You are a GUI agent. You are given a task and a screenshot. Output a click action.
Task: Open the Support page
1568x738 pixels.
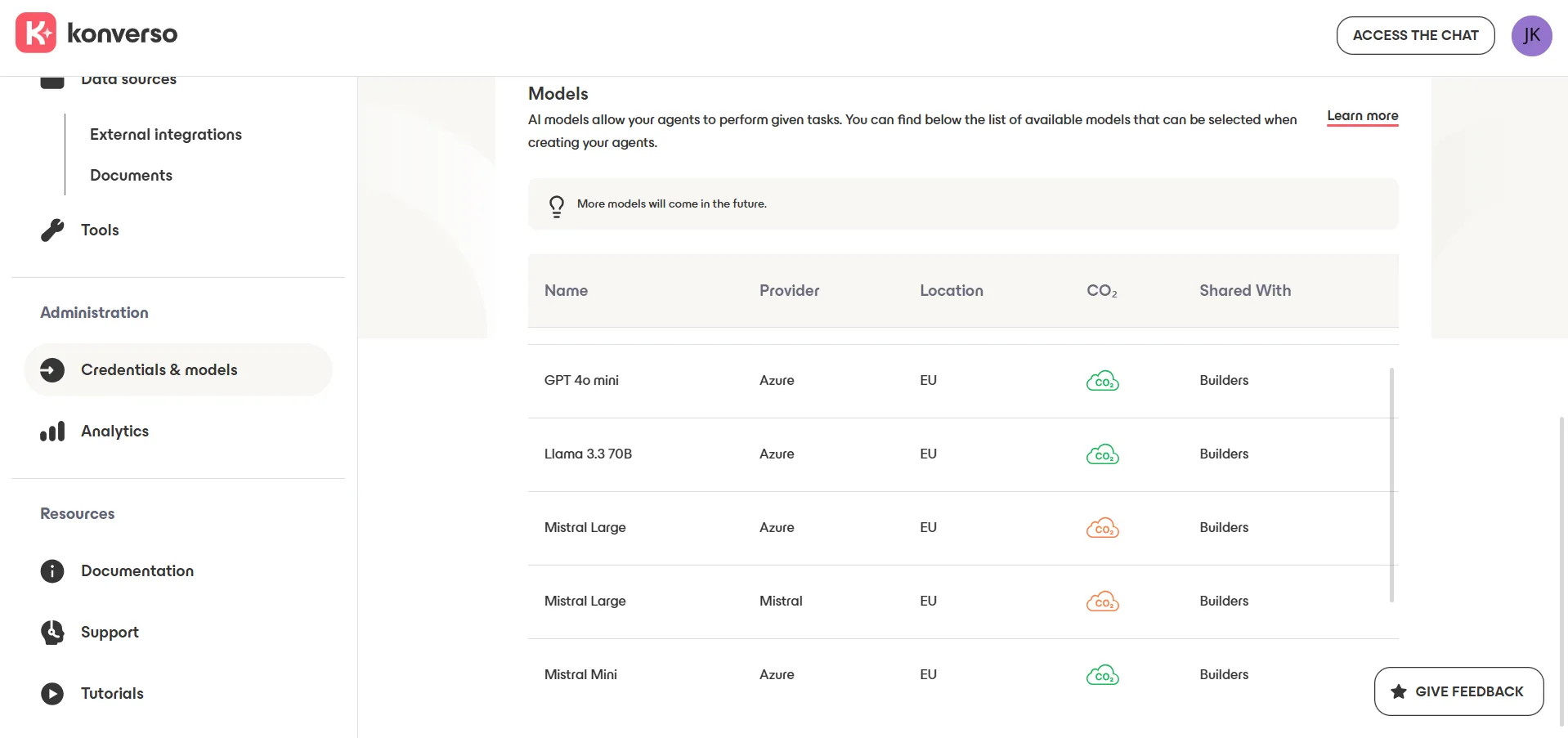tap(110, 633)
